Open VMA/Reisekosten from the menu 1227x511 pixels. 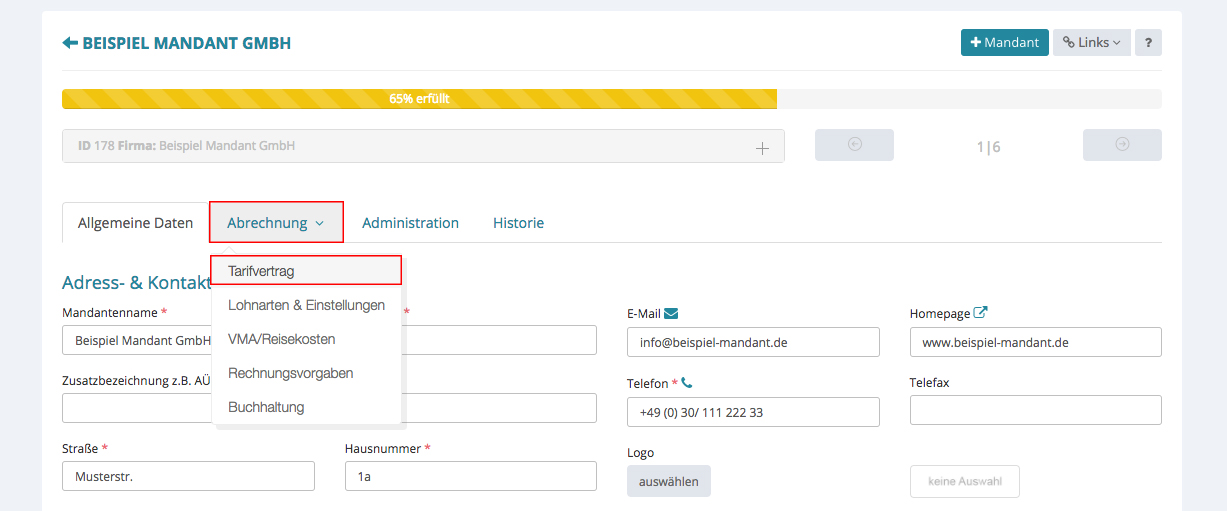point(282,339)
